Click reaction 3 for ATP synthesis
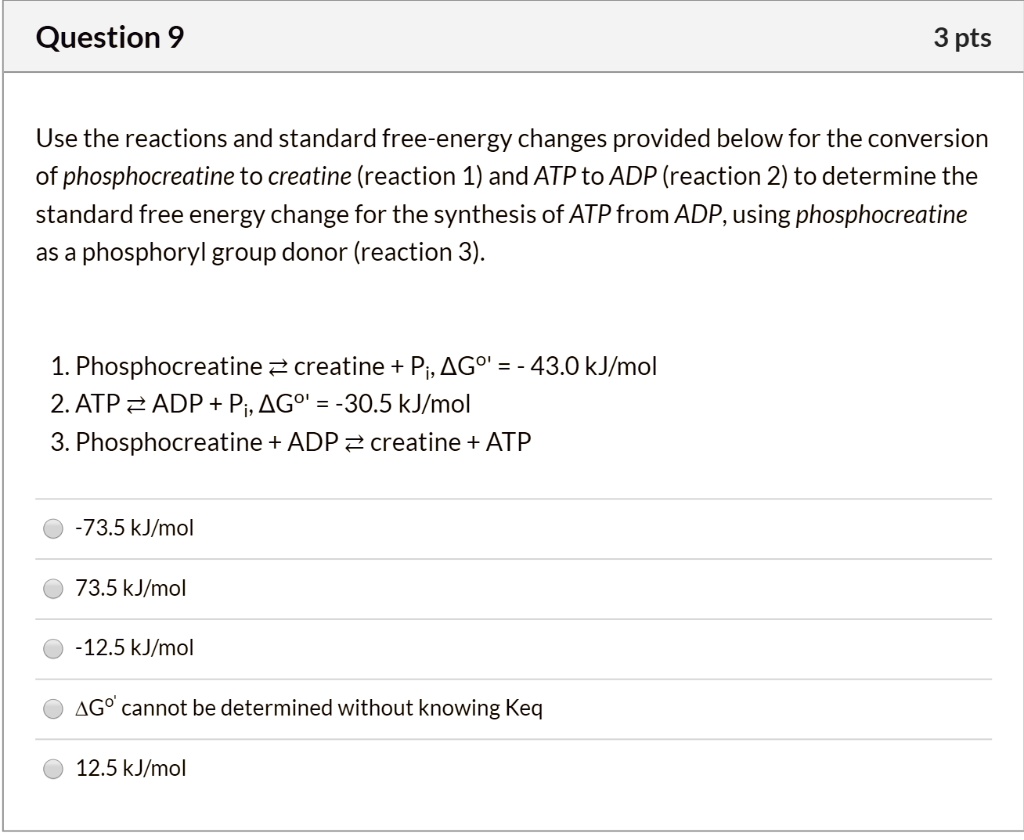The width and height of the screenshot is (1024, 840). pyautogui.click(x=300, y=441)
